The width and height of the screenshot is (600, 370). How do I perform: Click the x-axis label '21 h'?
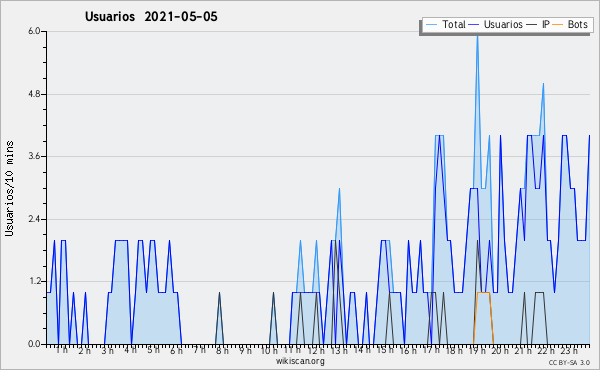[x=523, y=350]
